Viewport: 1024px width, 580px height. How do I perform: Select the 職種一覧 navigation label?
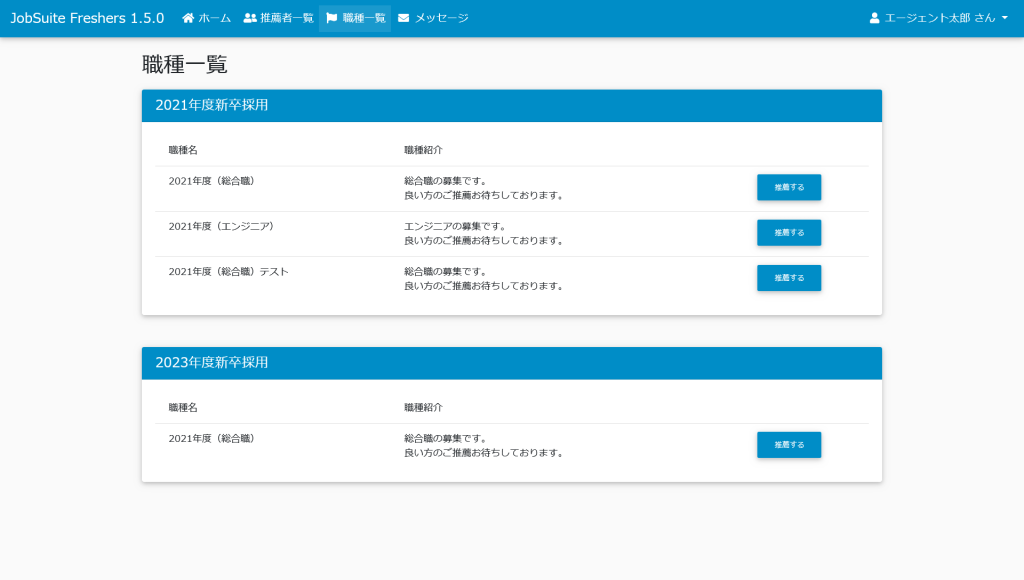point(364,18)
